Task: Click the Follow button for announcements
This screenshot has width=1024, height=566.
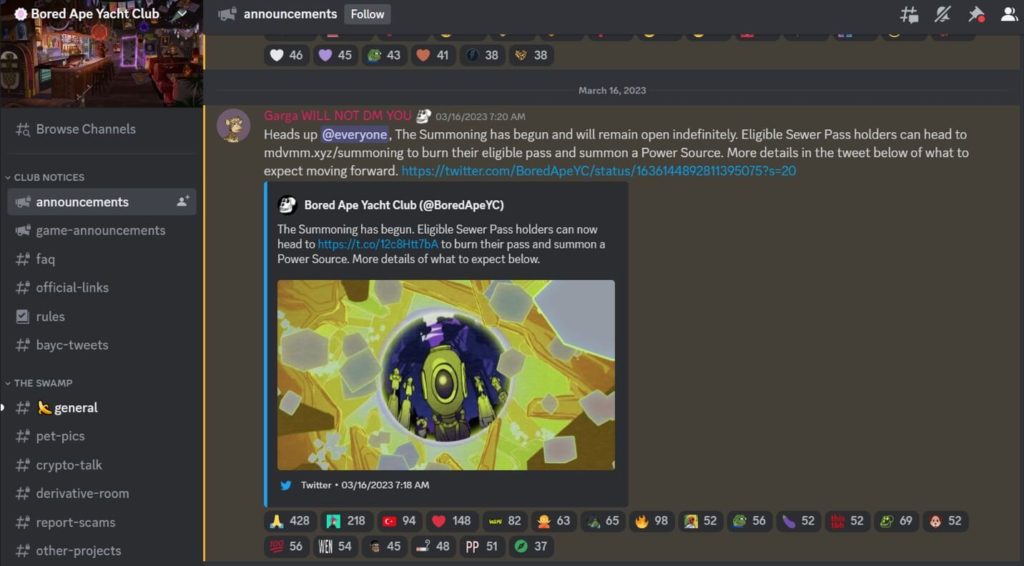Action: 367,14
